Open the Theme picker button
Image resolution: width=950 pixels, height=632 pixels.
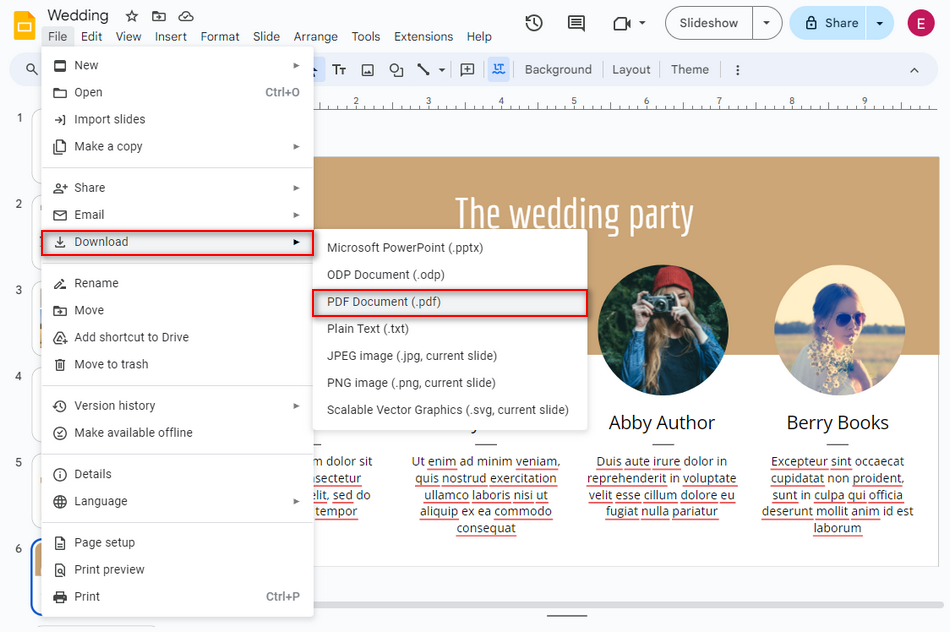point(690,69)
